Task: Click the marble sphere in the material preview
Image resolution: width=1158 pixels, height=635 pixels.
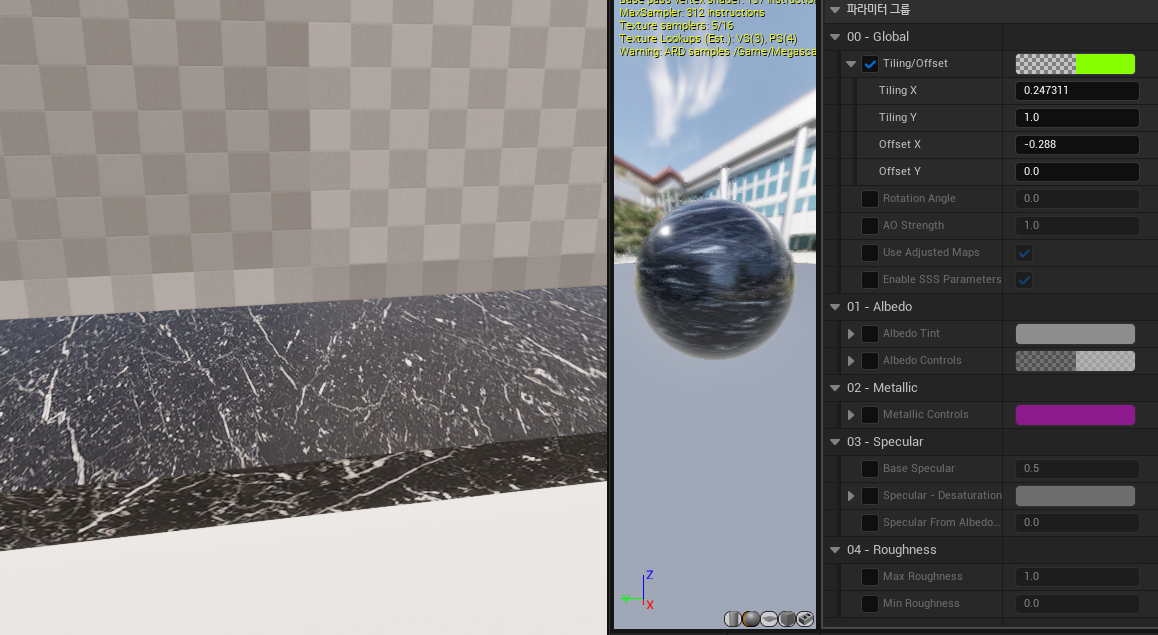Action: 715,279
